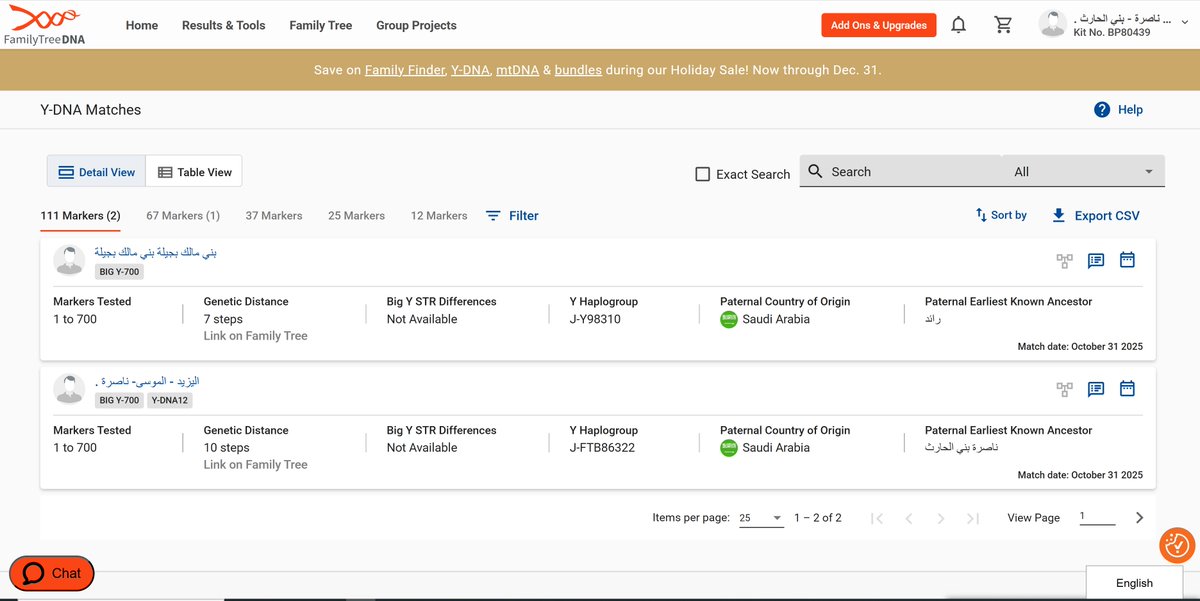Click avatar of the 10 steps match
Image resolution: width=1200 pixels, height=601 pixels.
tap(68, 389)
